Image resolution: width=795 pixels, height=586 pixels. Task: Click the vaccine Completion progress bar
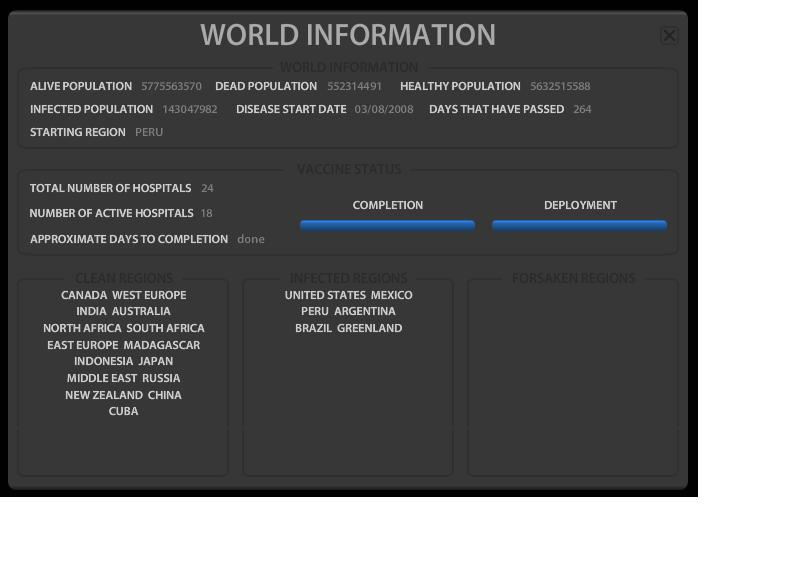tap(387, 225)
